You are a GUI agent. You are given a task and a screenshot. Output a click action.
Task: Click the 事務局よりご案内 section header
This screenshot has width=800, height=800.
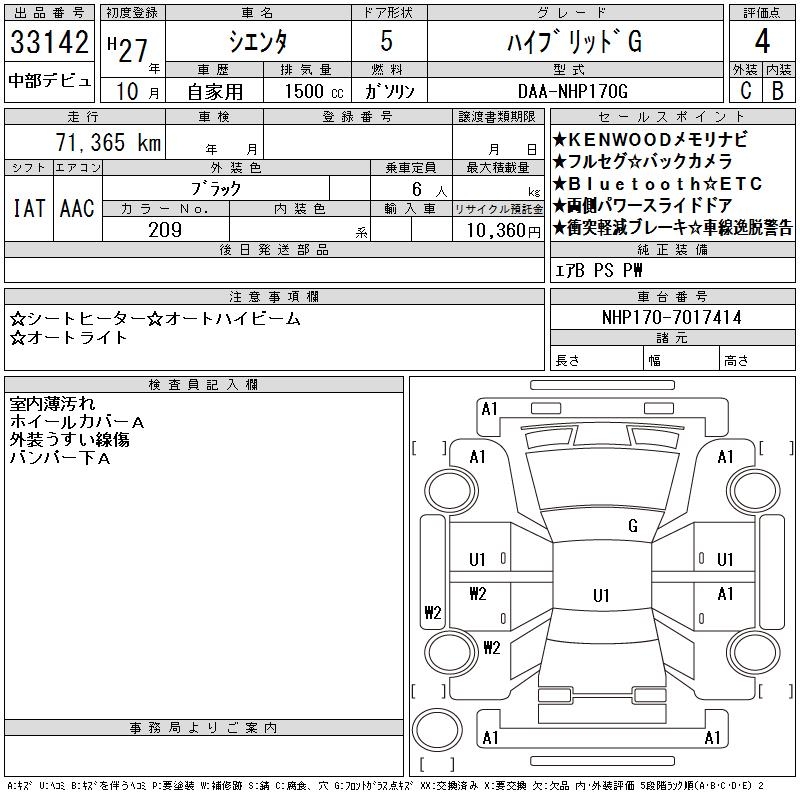pos(204,728)
